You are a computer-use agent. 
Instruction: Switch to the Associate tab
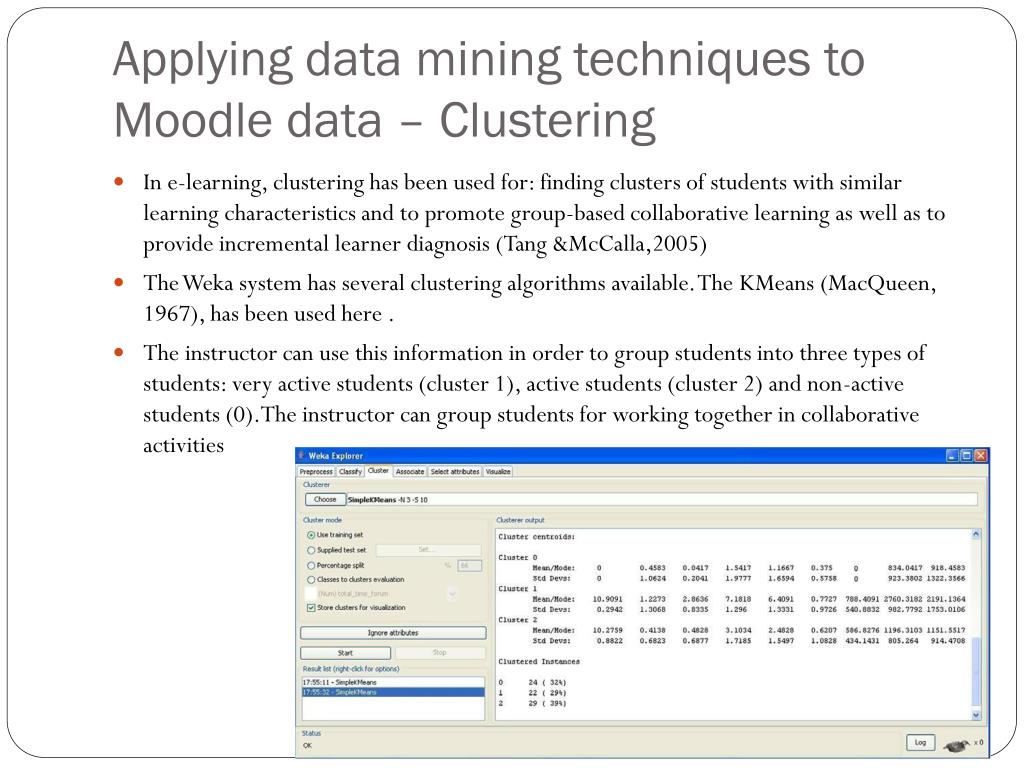409,472
